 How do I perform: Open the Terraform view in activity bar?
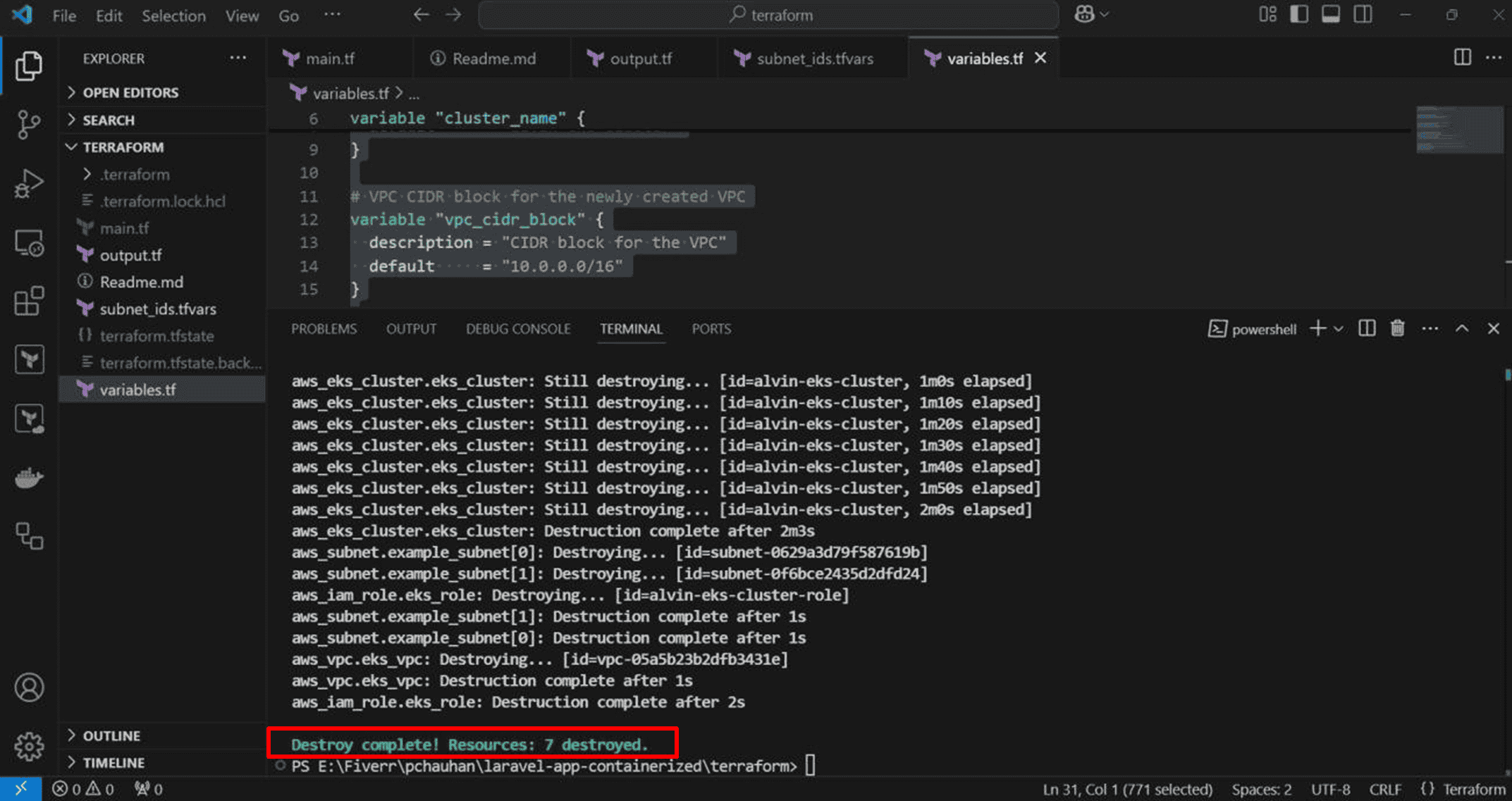29,360
